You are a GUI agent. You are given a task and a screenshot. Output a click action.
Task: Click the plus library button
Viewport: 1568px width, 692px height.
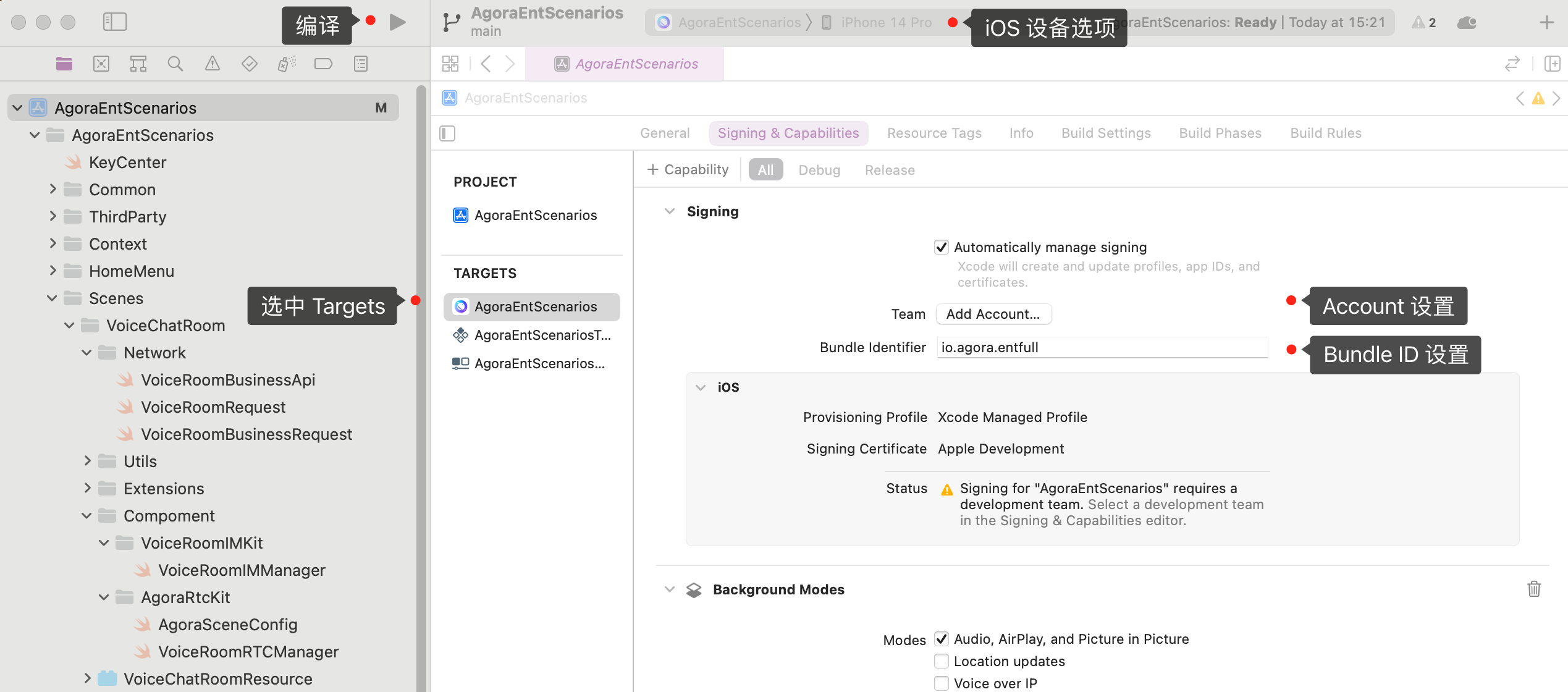point(1547,23)
